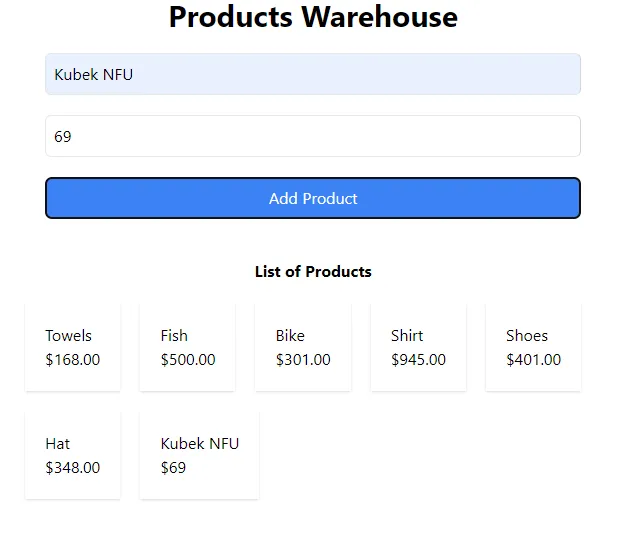The height and width of the screenshot is (541, 632).
Task: Click the $301.00 price under Bike
Action: [x=303, y=360]
